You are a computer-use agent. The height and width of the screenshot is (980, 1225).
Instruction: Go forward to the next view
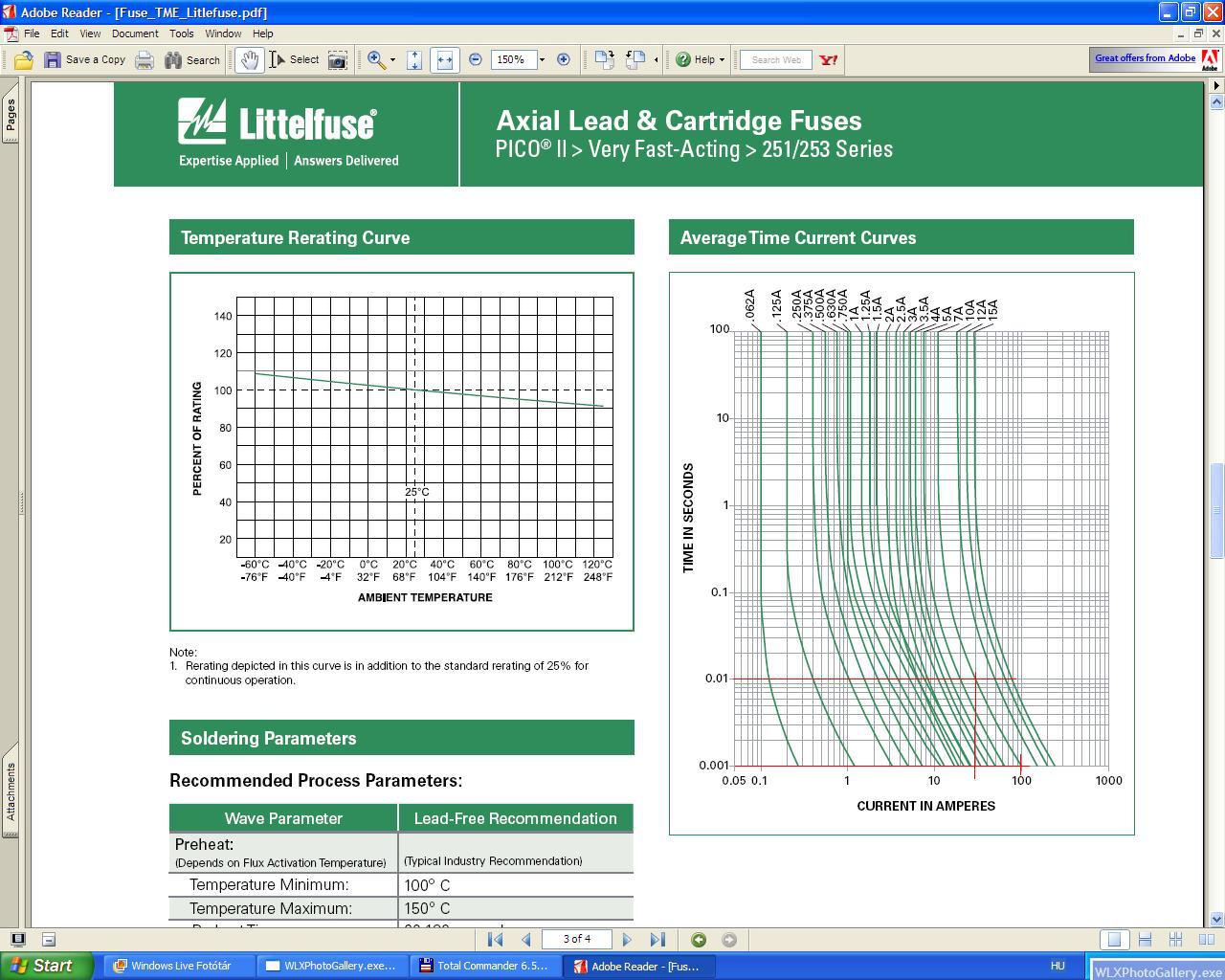point(729,940)
